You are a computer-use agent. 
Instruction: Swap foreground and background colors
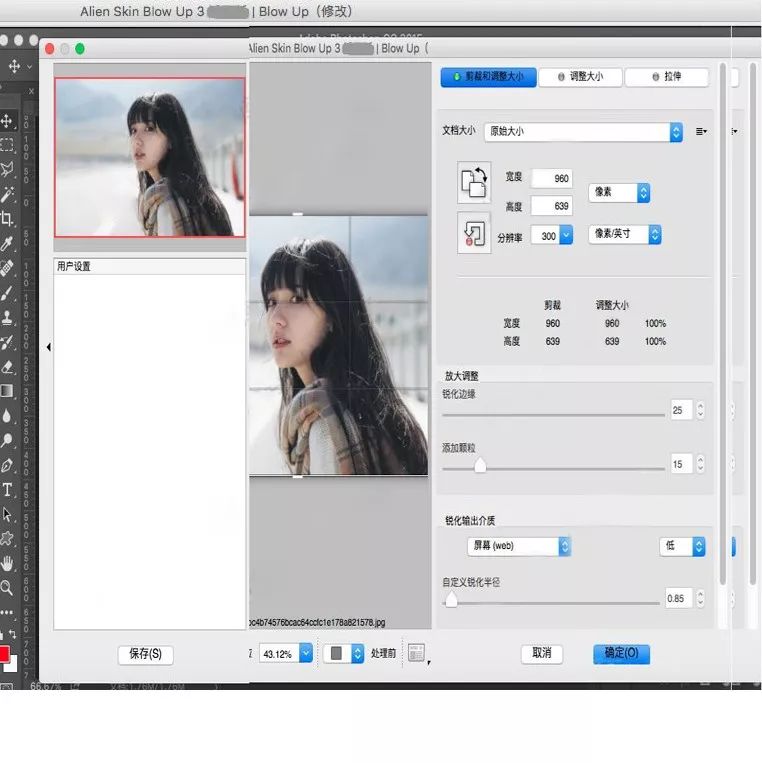click(x=13, y=634)
